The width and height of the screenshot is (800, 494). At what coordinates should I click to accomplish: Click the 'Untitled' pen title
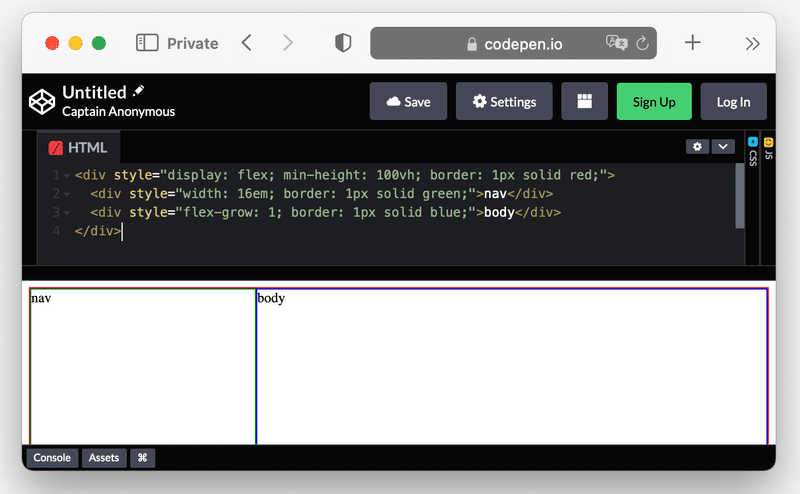pyautogui.click(x=94, y=92)
